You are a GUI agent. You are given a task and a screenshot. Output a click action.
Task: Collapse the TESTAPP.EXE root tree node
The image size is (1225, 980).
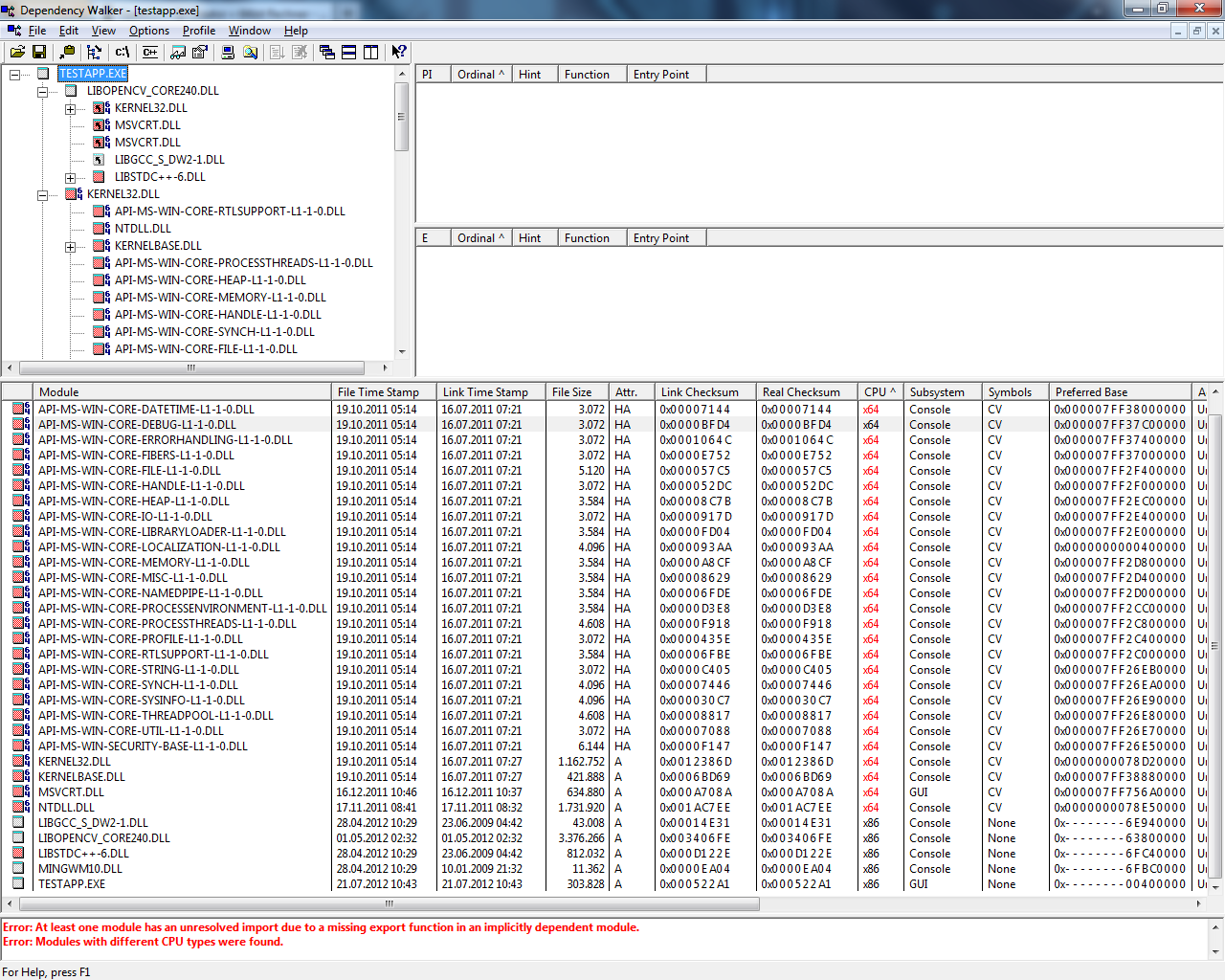14,74
